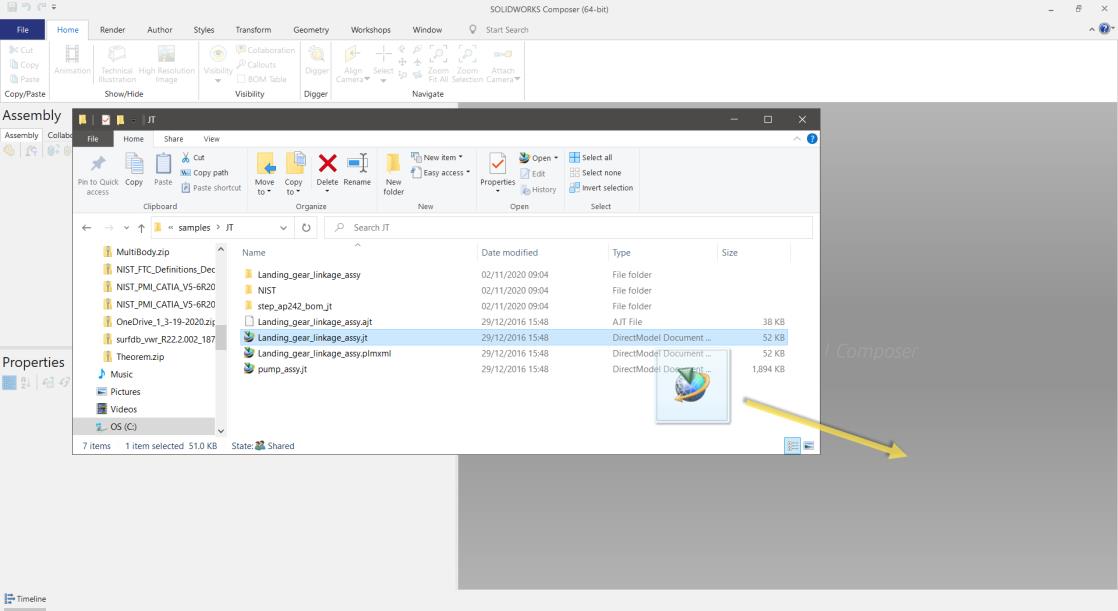Click Cut in File Explorer clipboard group
1118x611 pixels.
point(193,158)
